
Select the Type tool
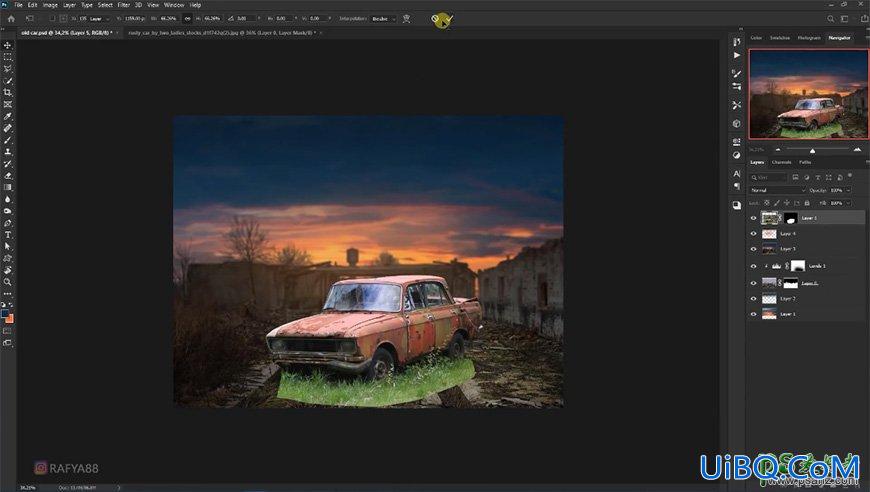pyautogui.click(x=8, y=235)
